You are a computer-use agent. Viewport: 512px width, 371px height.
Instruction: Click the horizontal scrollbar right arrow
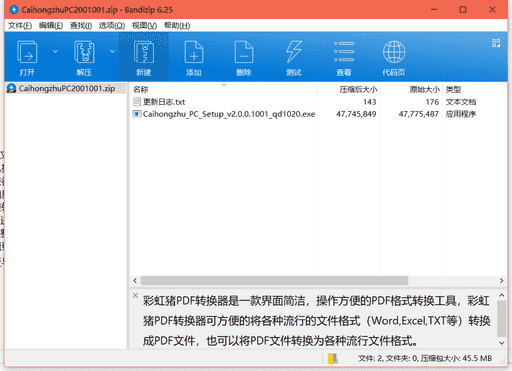pyautogui.click(x=501, y=281)
